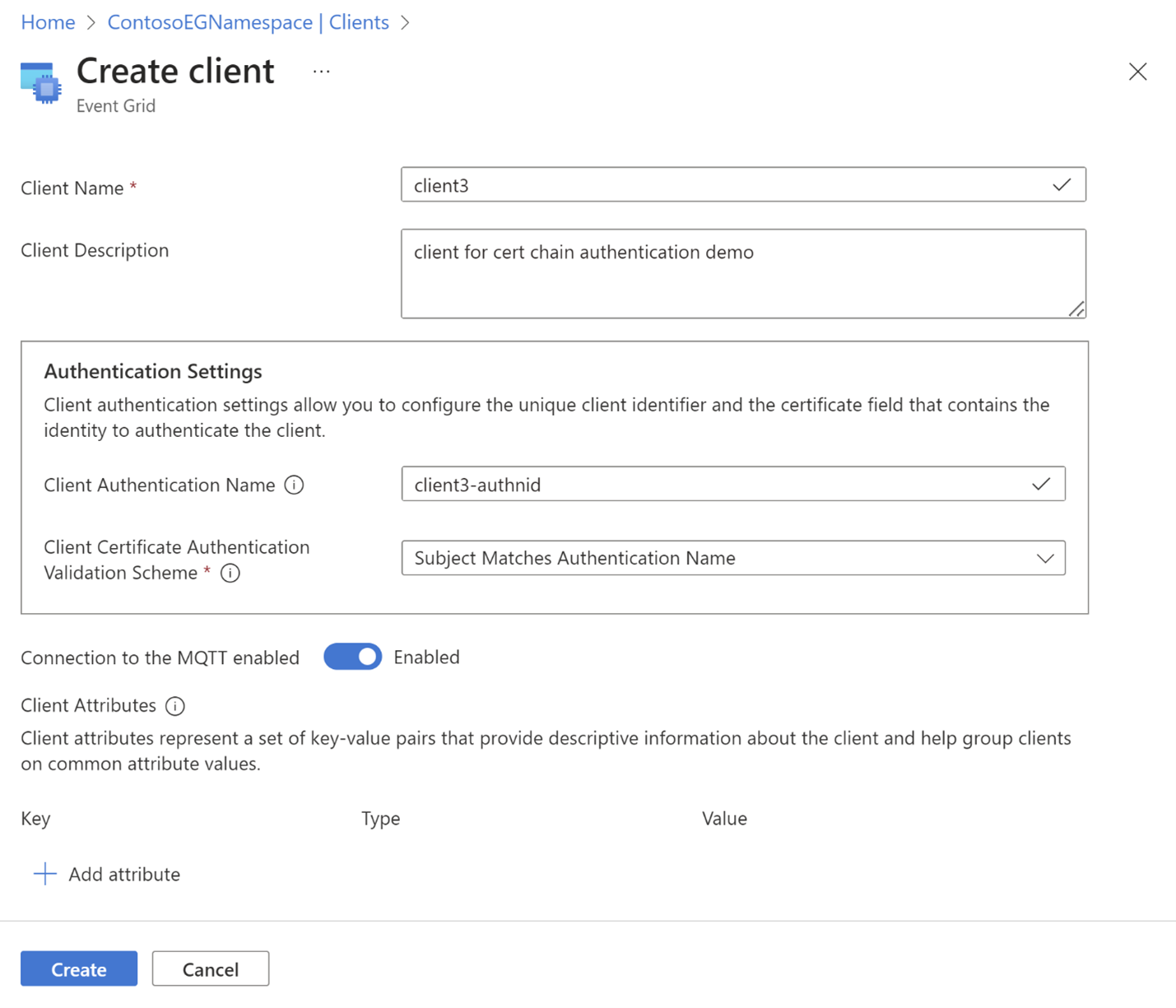This screenshot has width=1176, height=1008.
Task: Click the info icon next to Client Attributes
Action: click(x=174, y=706)
